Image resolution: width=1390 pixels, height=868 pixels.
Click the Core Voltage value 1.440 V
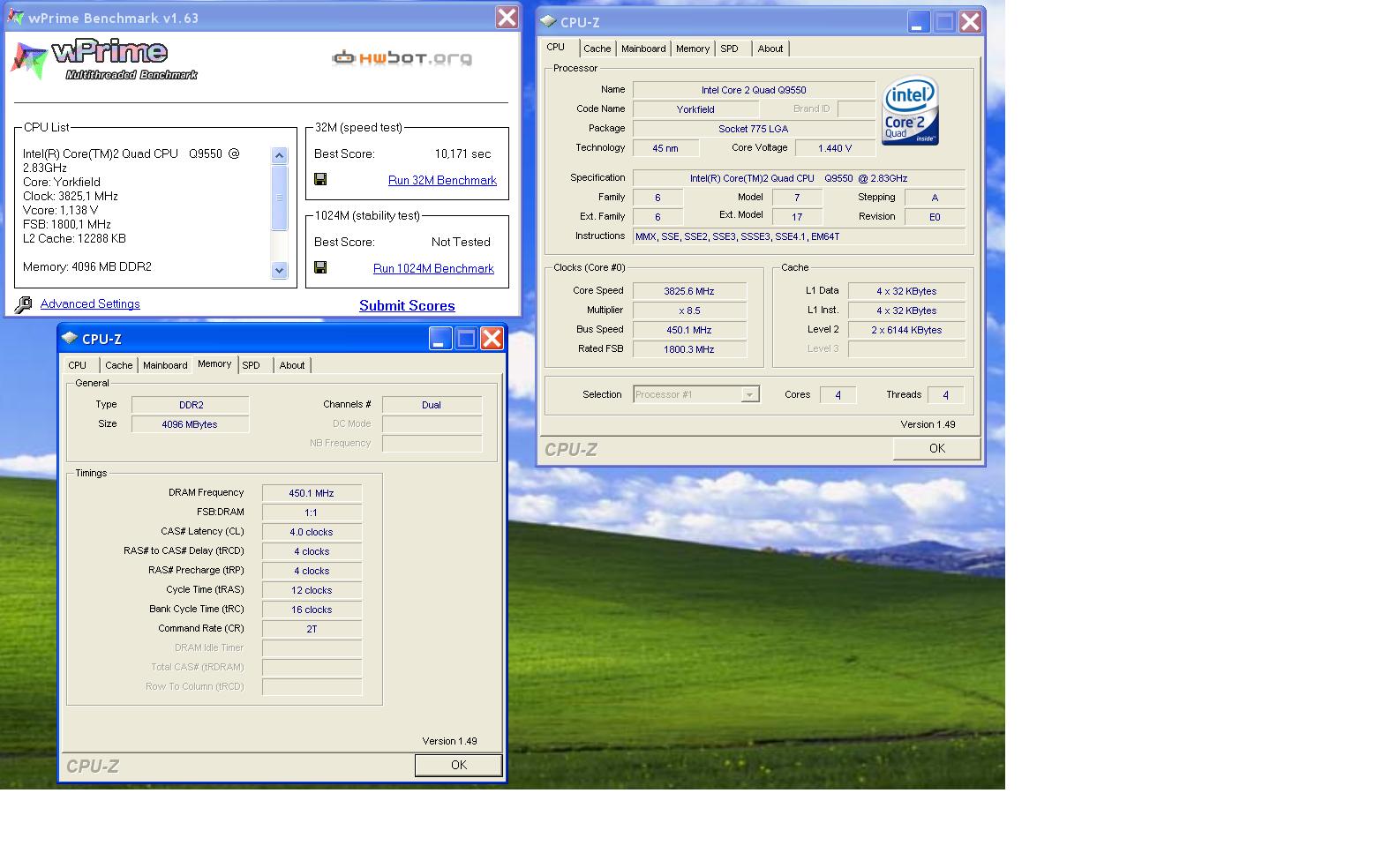coord(835,148)
